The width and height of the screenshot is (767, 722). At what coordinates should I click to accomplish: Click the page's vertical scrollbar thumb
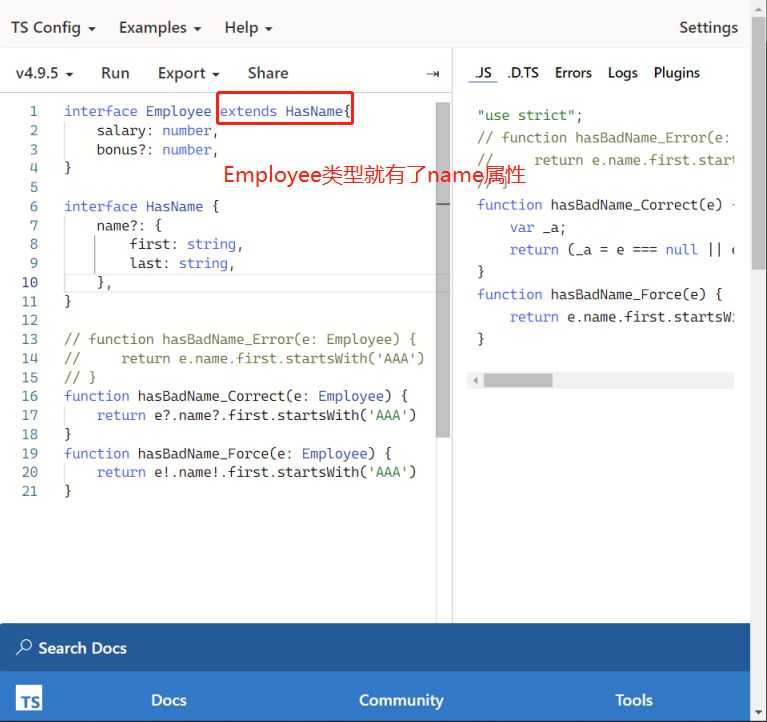click(x=758, y=143)
